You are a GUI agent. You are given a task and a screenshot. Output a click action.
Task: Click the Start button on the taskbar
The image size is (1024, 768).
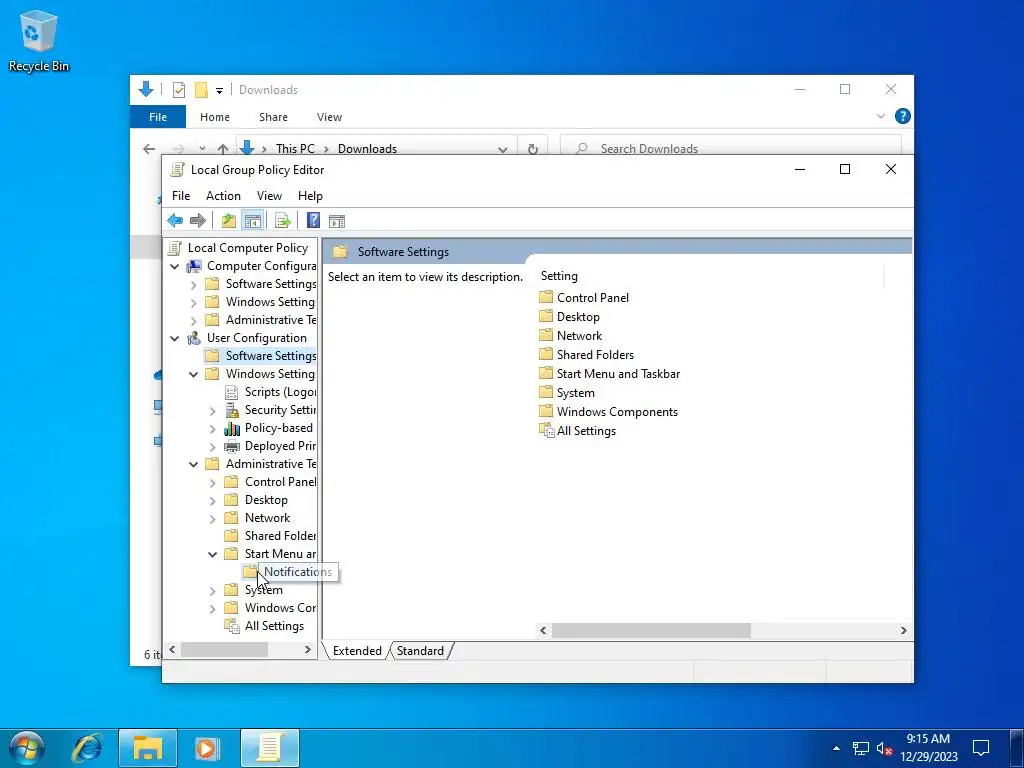click(x=25, y=748)
